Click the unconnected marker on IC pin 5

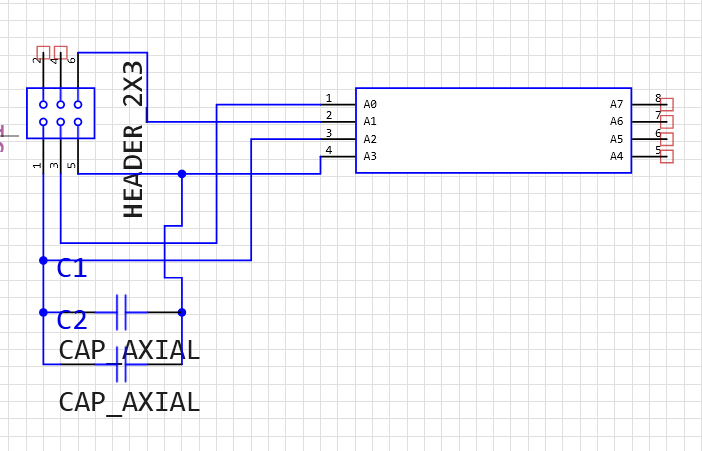pos(667,156)
